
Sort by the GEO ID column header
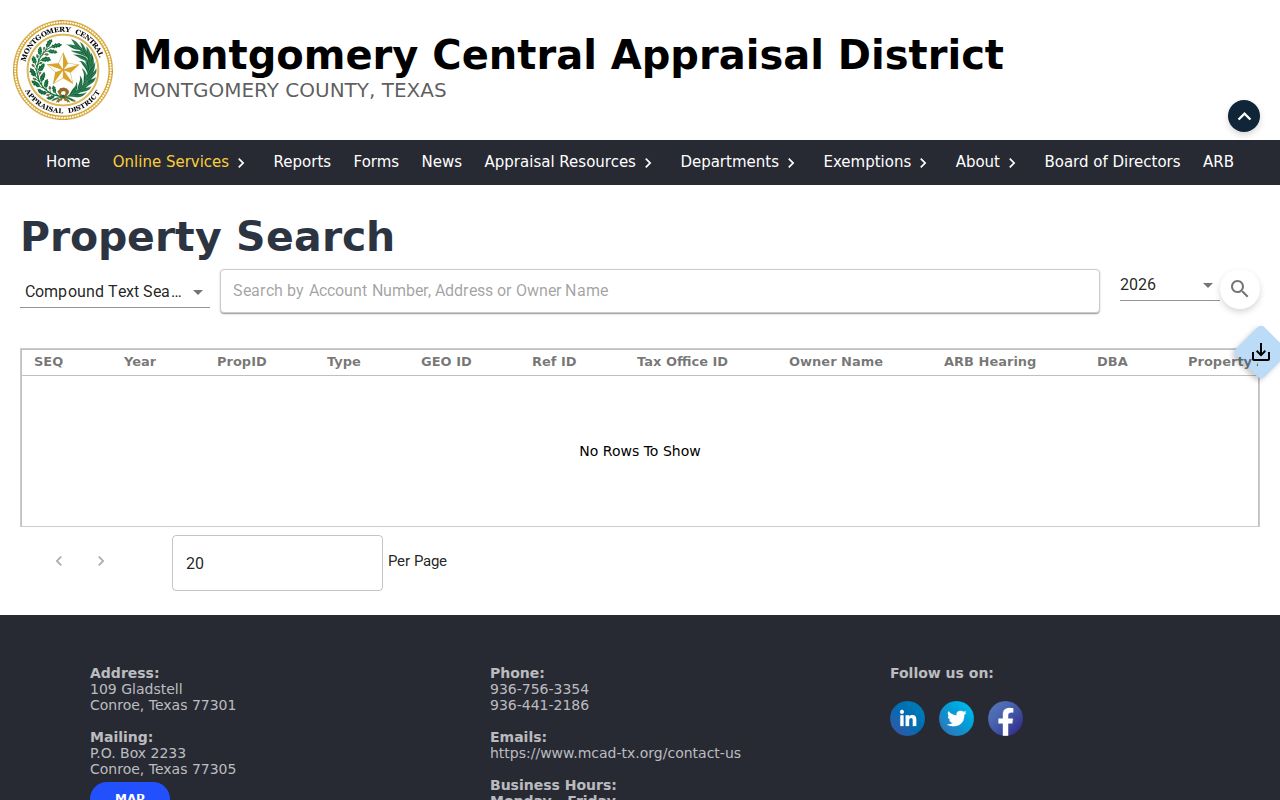tap(446, 362)
